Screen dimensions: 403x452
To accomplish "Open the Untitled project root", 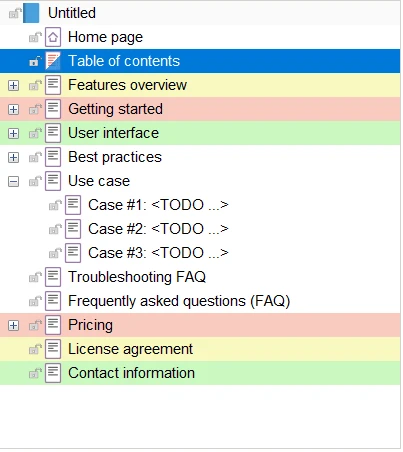I will 72,13.
